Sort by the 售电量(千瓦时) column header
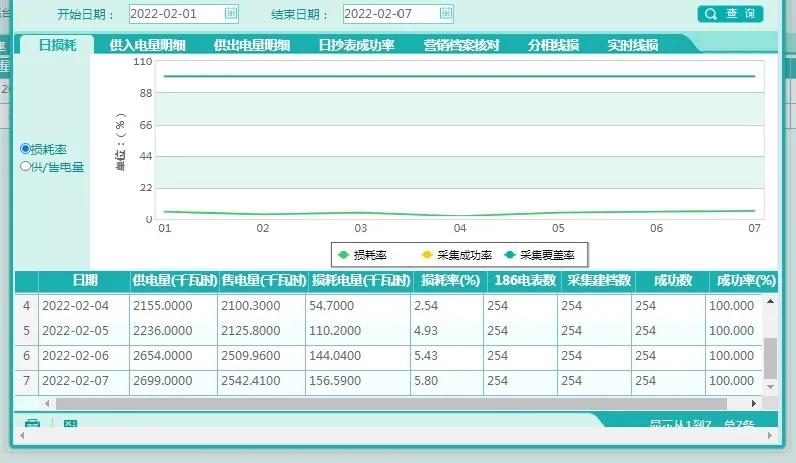Image resolution: width=796 pixels, height=463 pixels. [263, 281]
